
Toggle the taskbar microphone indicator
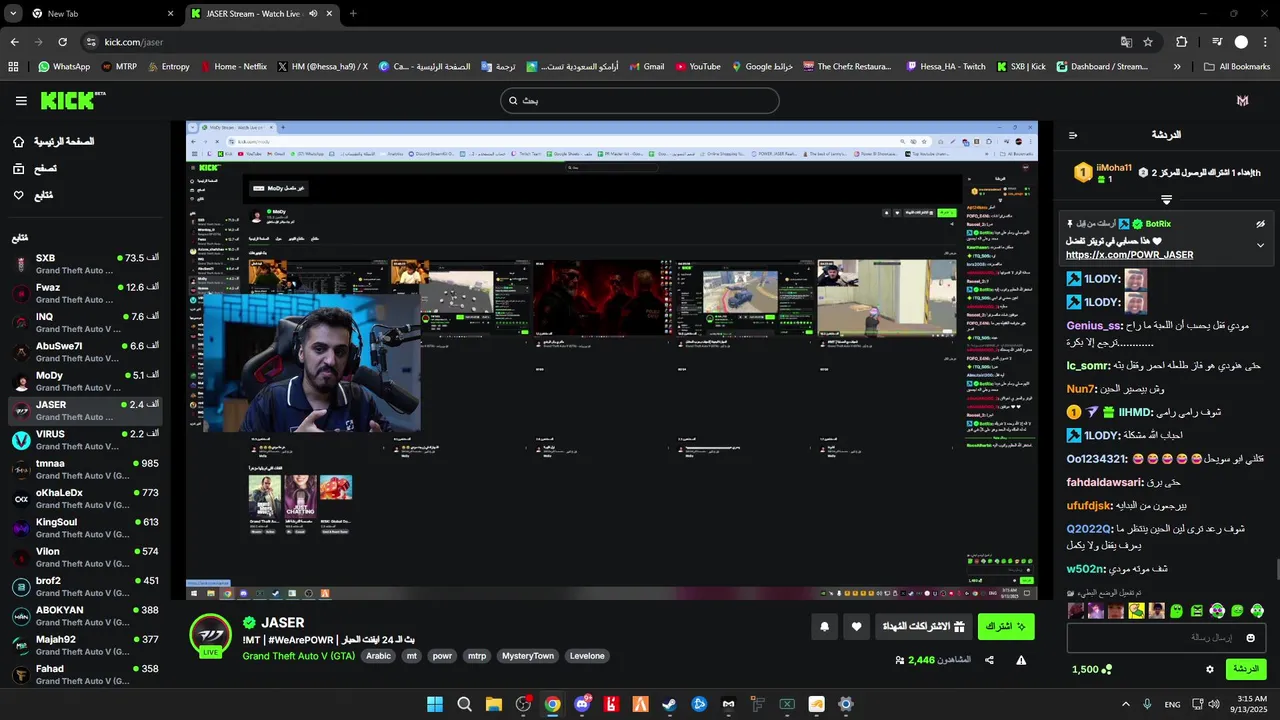point(1147,704)
